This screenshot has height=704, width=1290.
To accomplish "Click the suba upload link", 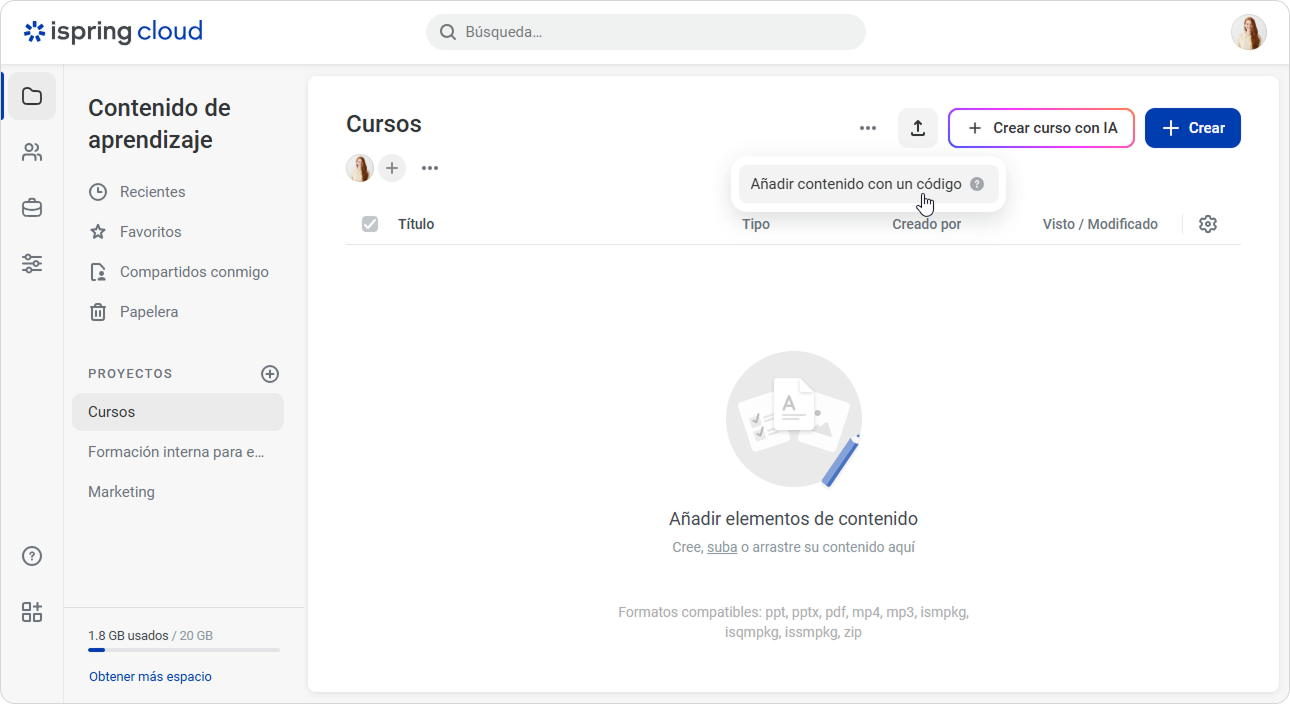I will tap(722, 547).
